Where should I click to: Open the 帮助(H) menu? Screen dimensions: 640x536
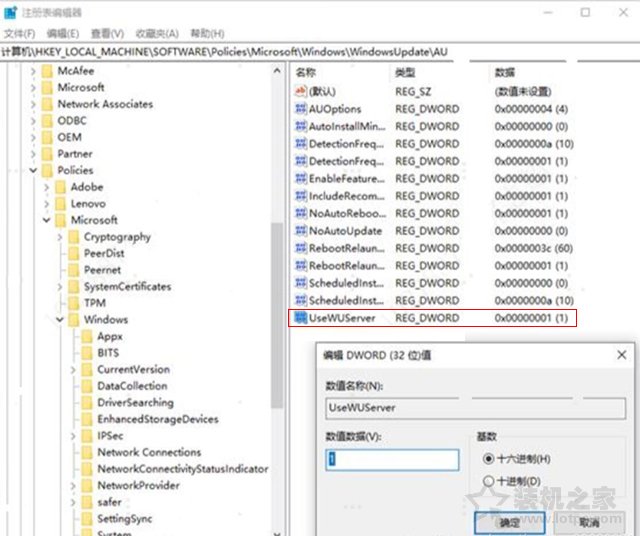[207, 33]
